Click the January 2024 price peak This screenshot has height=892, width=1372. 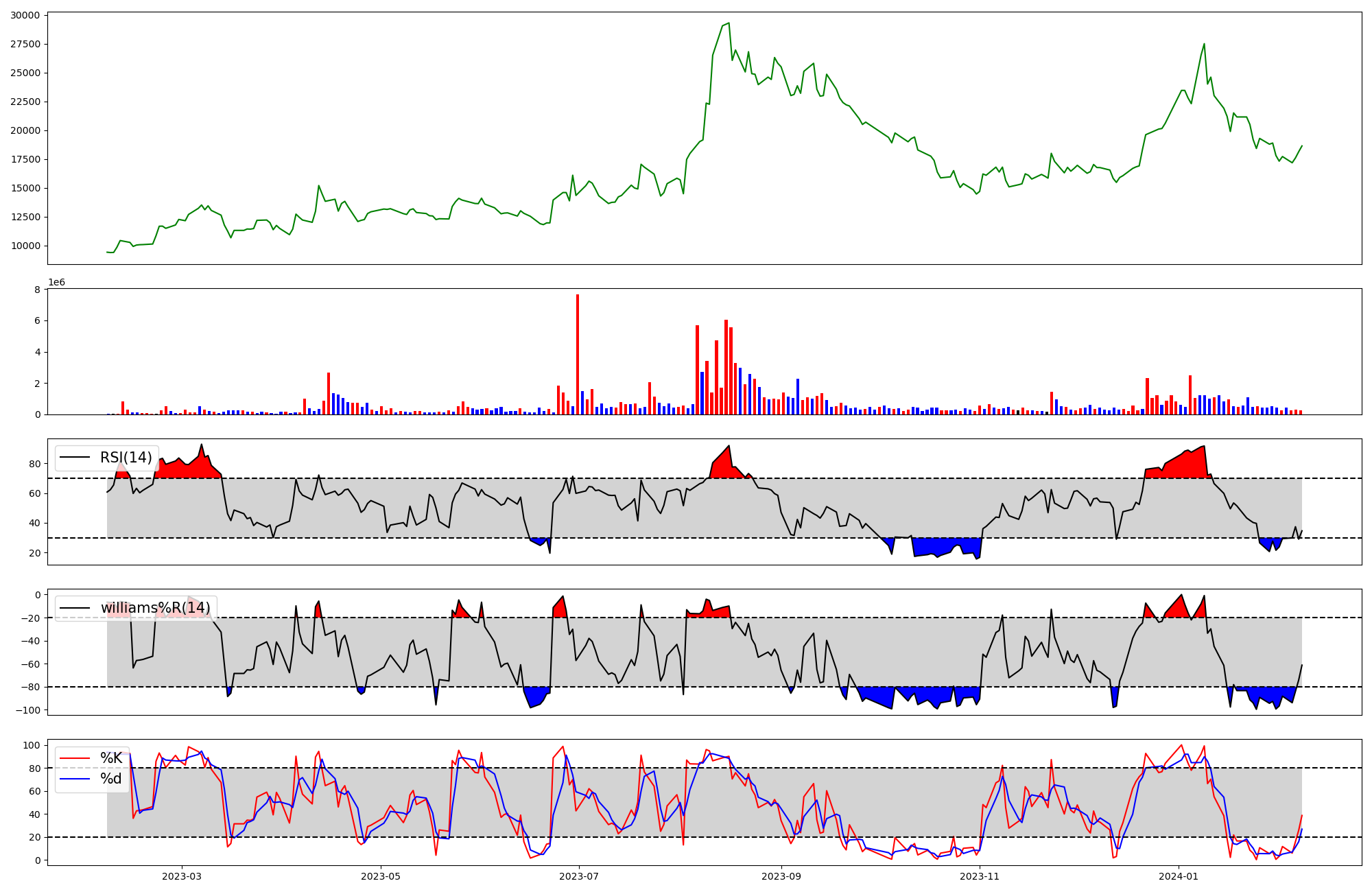pos(1204,45)
